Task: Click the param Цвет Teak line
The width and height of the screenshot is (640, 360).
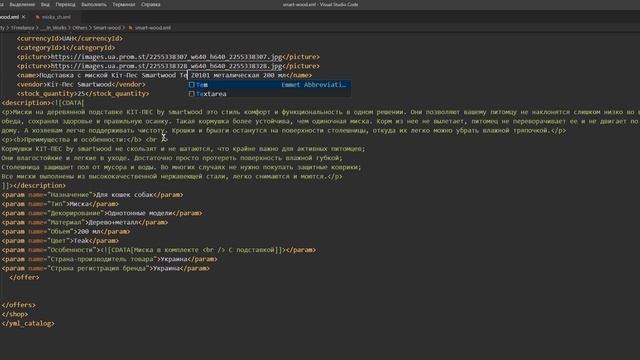Action: pos(60,240)
